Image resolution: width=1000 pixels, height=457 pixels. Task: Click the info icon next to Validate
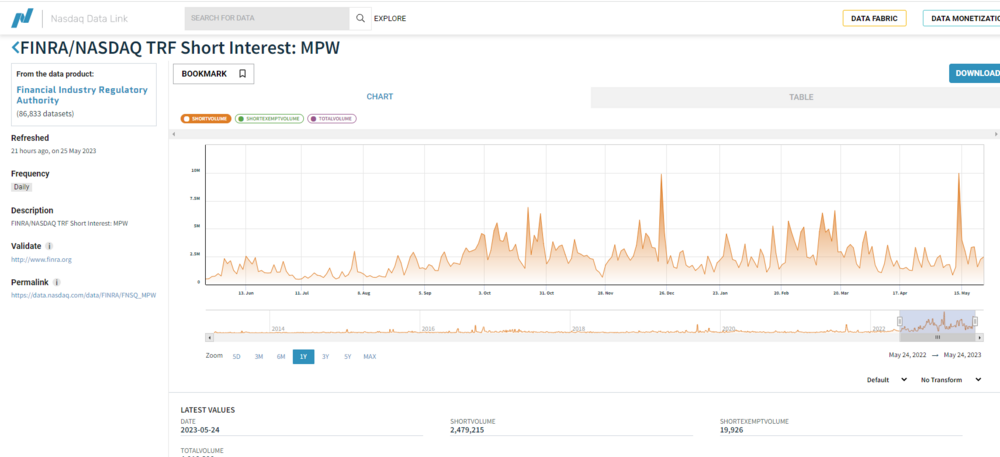[x=50, y=246]
